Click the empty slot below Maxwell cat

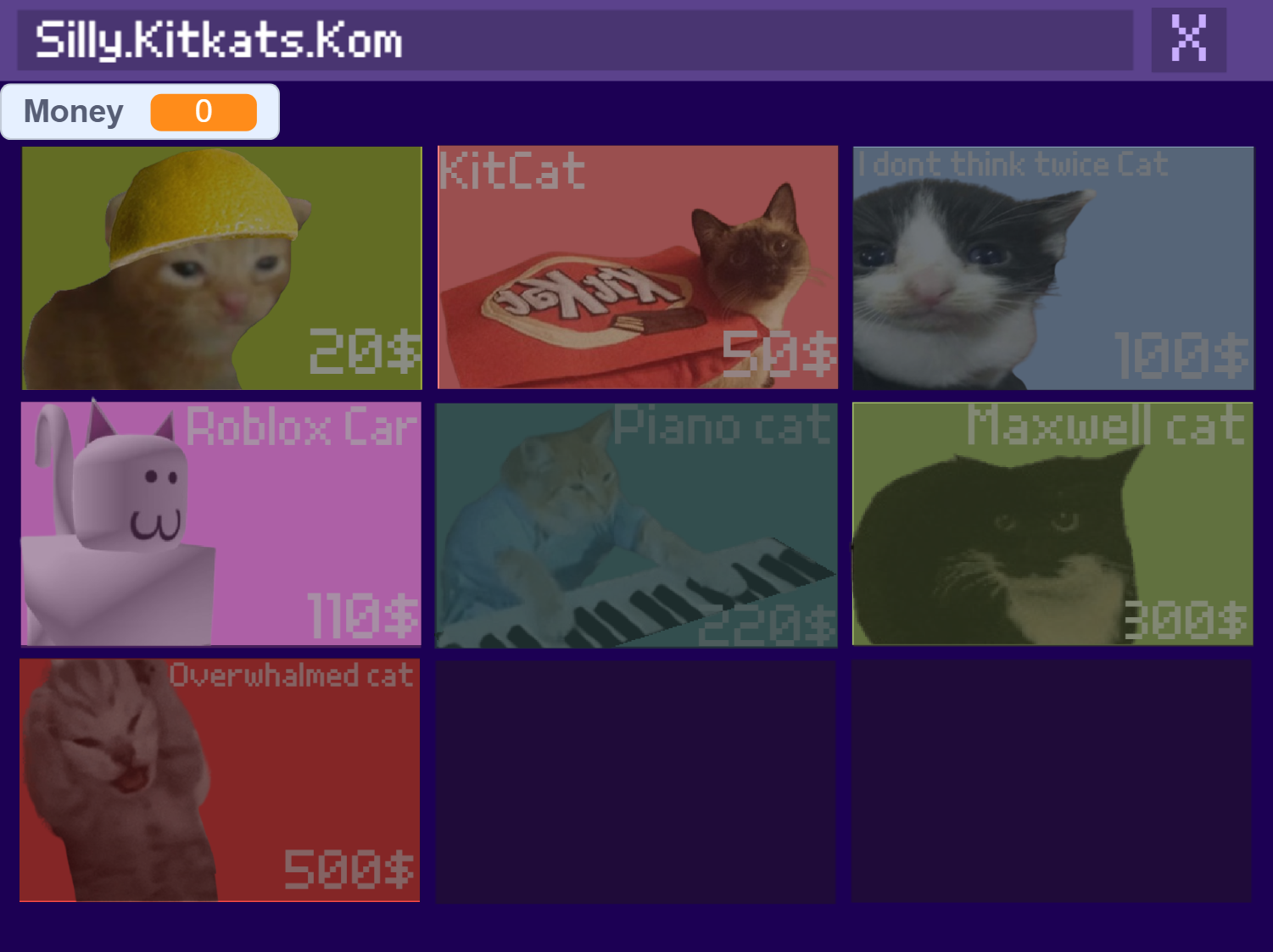pyautogui.click(x=1052, y=782)
